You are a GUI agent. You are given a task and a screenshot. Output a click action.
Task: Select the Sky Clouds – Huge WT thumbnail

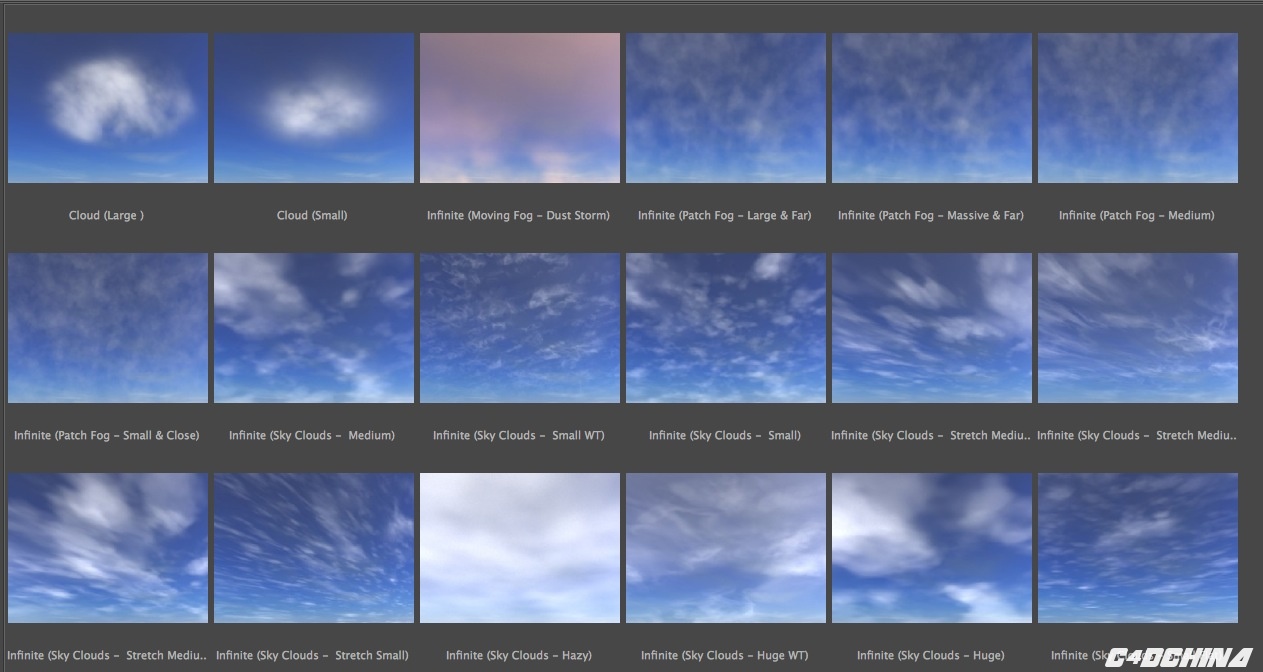(726, 548)
